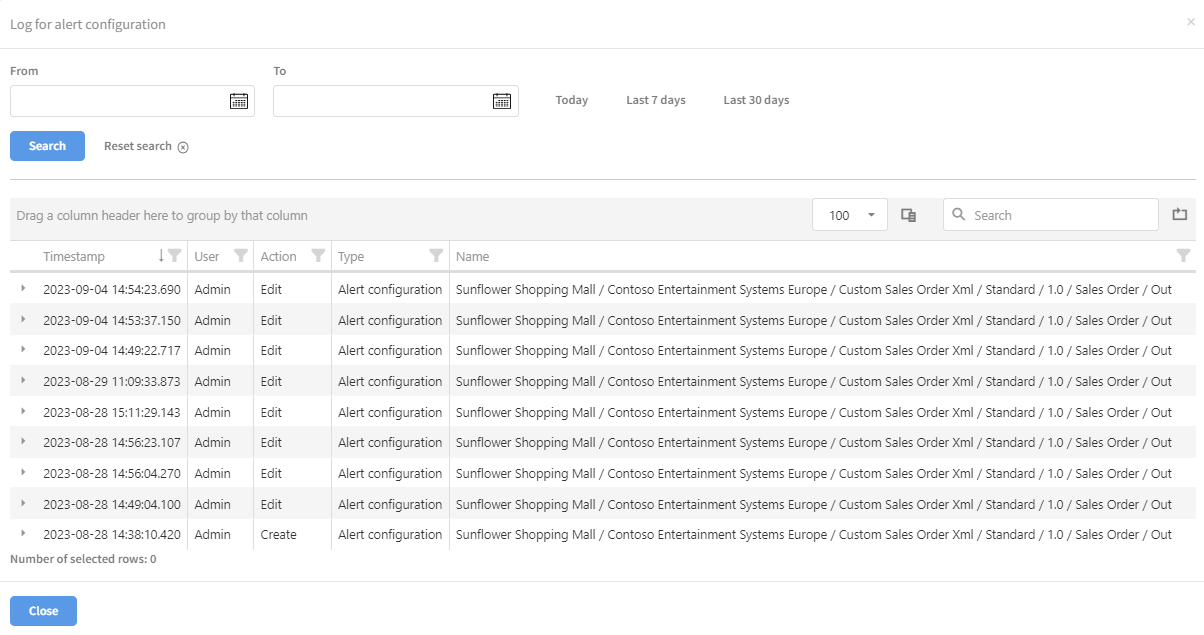Click the User column filter icon
Viewport: 1204px width, 635px height.
click(240, 256)
